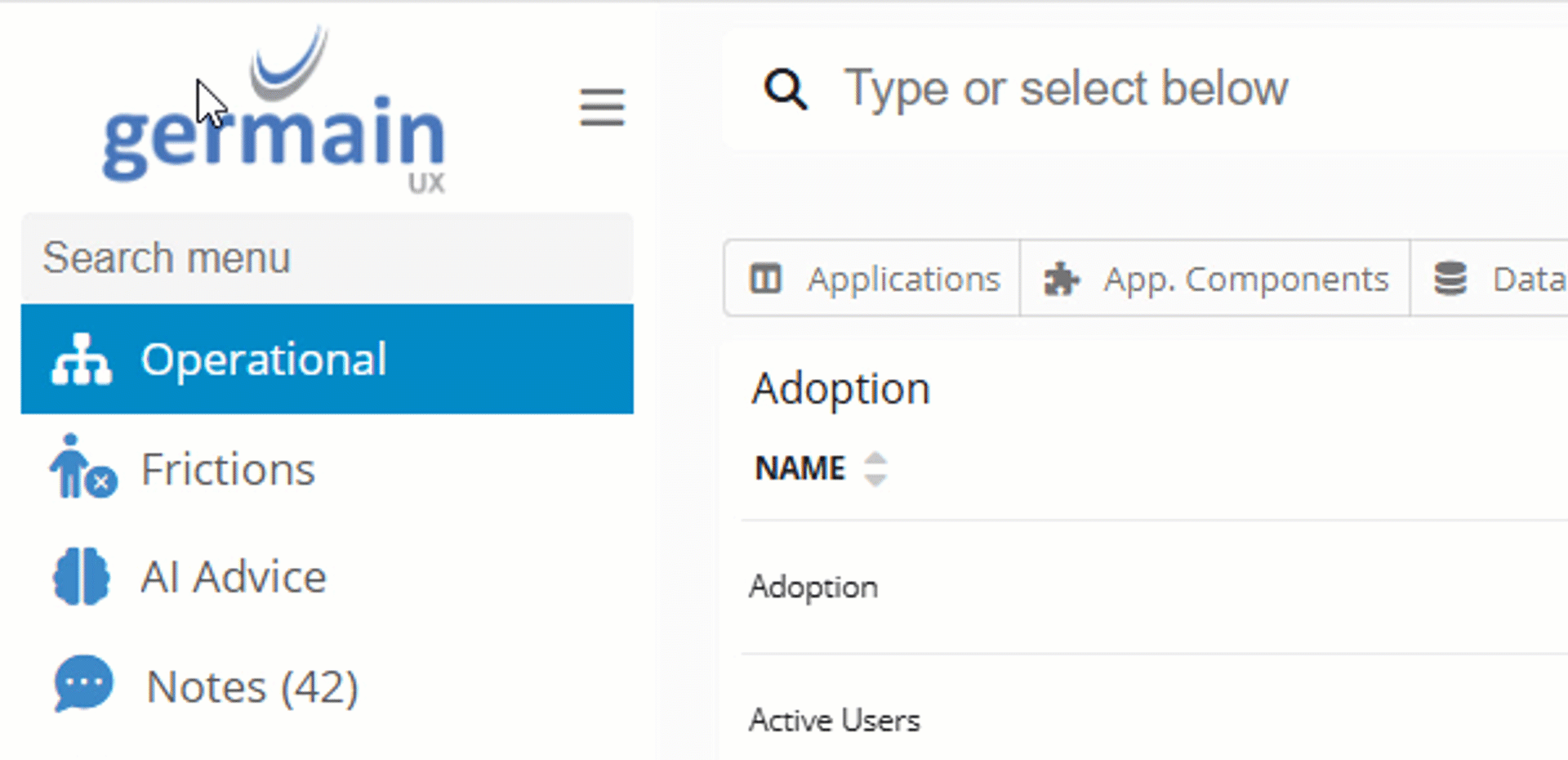Screen dimensions: 1568x760
Task: Click the Data database icon
Action: click(x=1449, y=278)
